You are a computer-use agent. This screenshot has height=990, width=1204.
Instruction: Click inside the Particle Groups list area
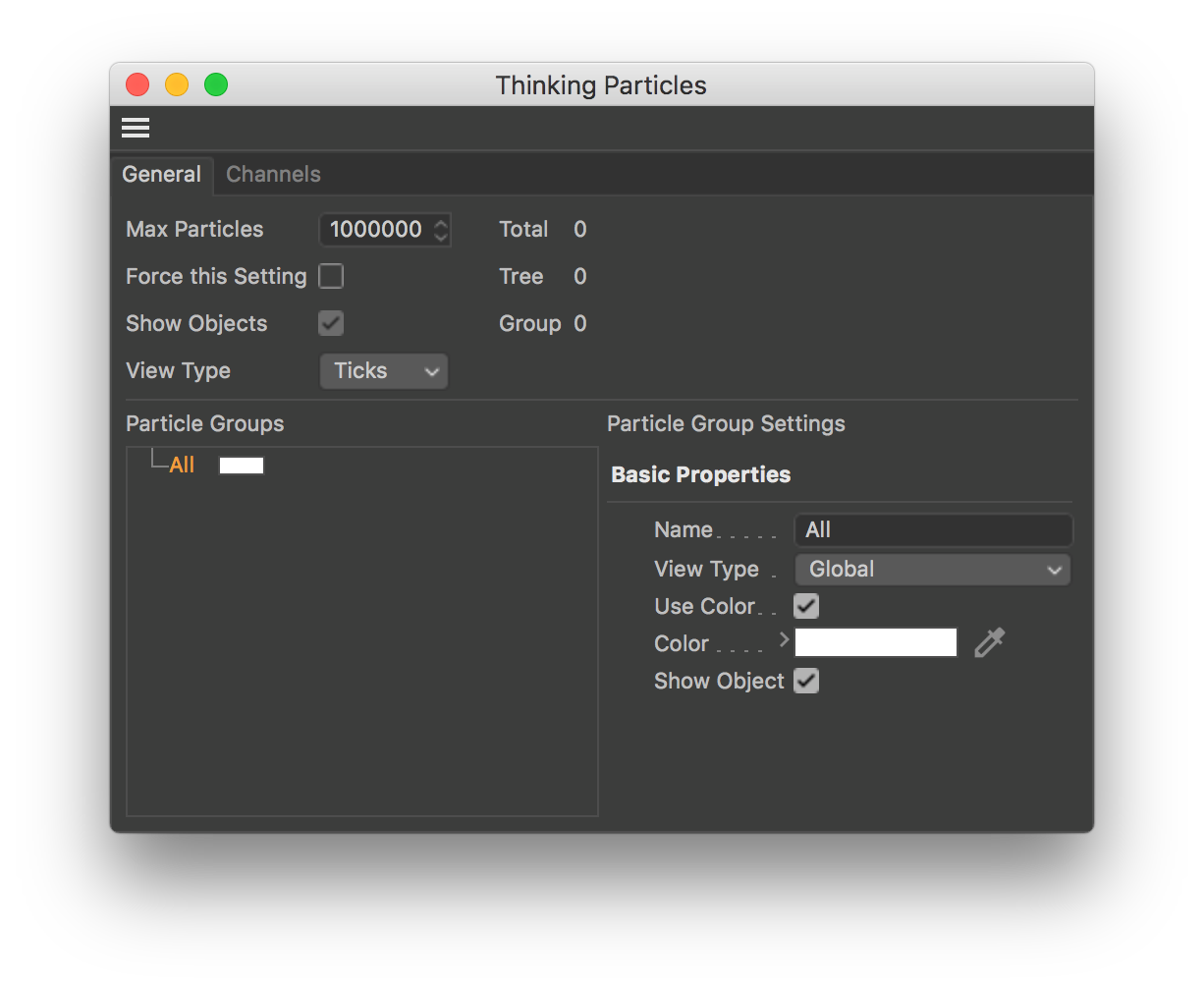click(361, 638)
